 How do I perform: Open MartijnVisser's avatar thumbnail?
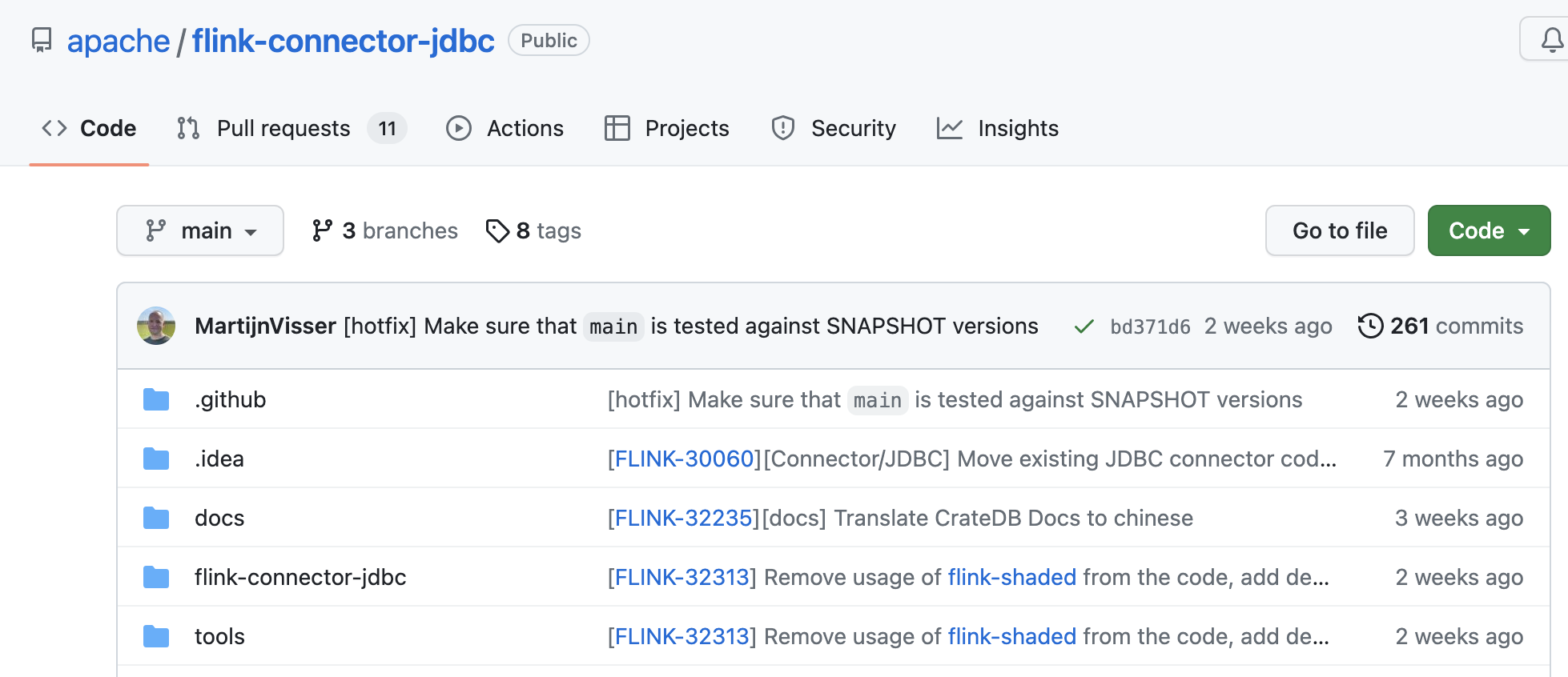tap(156, 326)
